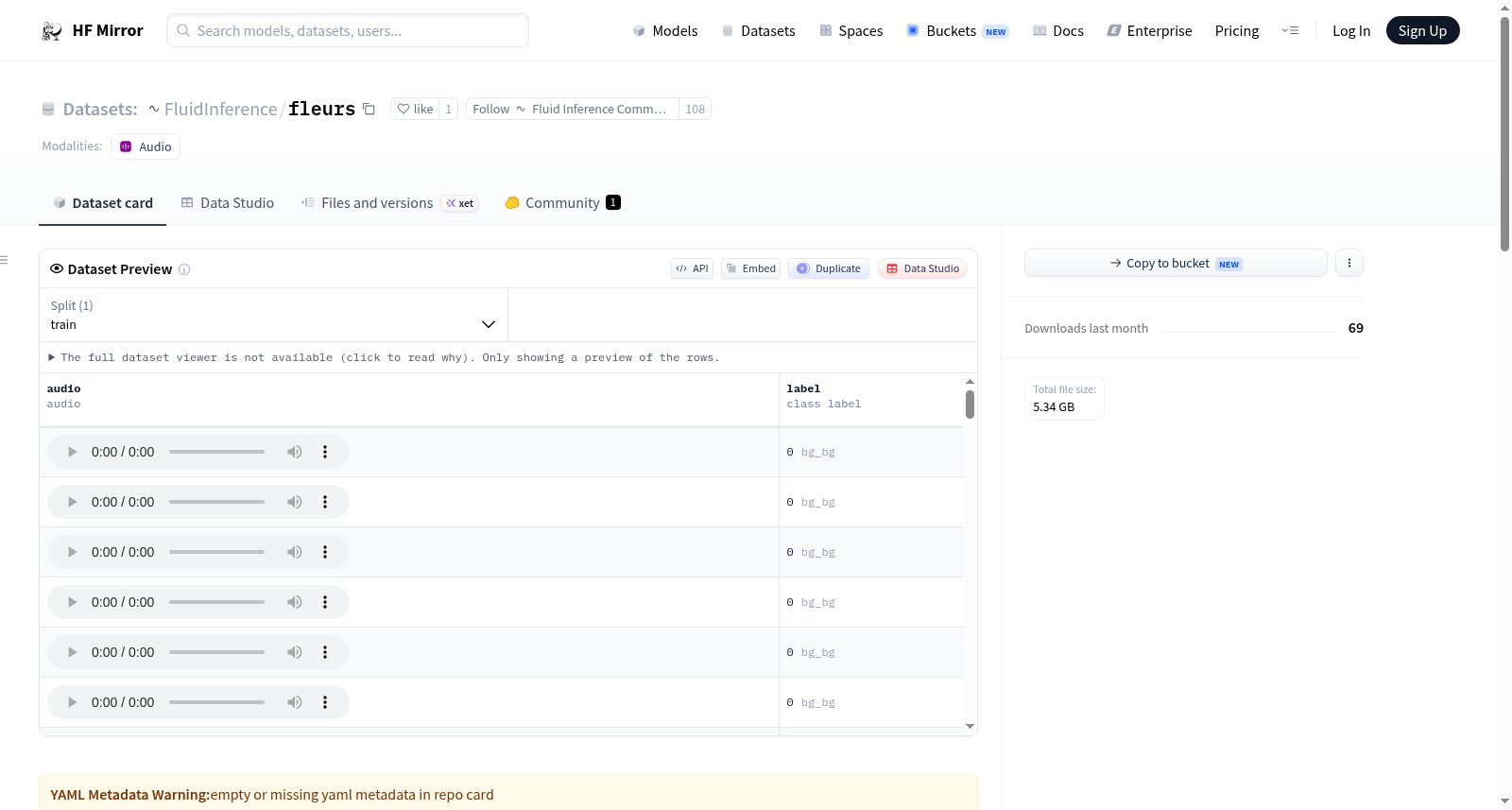Expand the more-options menu beside Pricing
The height and width of the screenshot is (810, 1512).
pos(1290,31)
